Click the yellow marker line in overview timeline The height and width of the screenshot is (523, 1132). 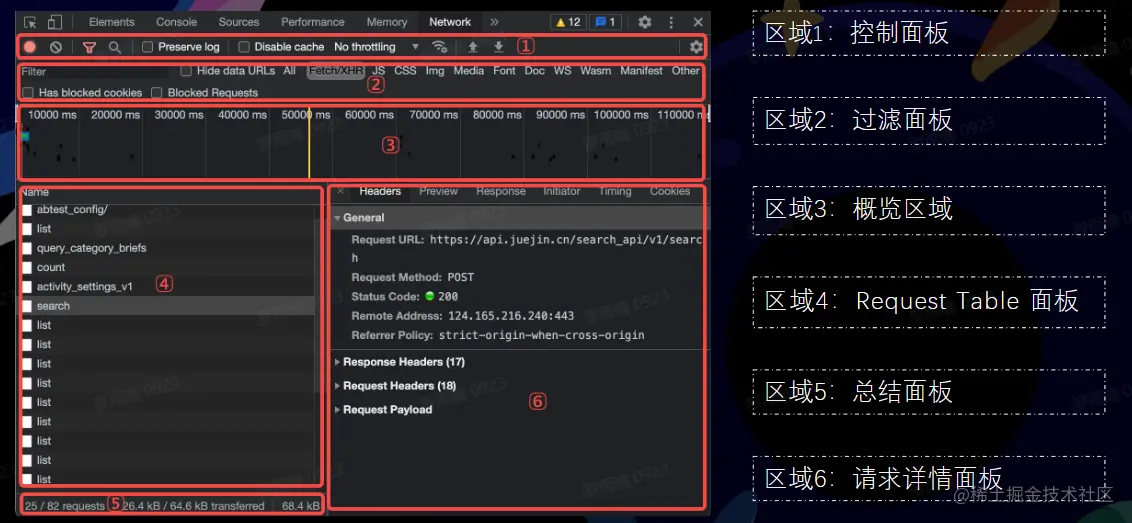click(309, 143)
